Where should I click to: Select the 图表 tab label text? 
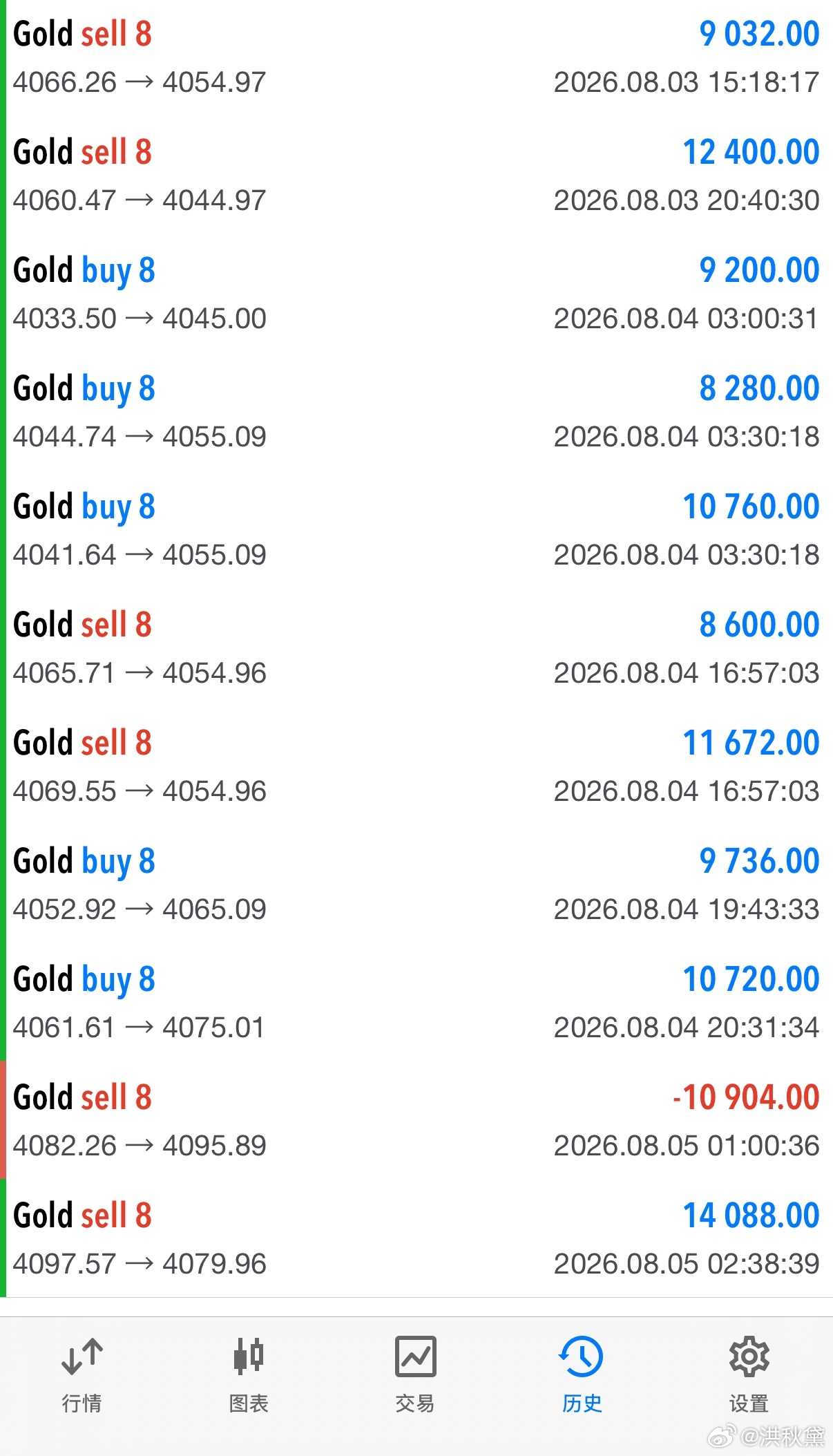pos(249,1403)
